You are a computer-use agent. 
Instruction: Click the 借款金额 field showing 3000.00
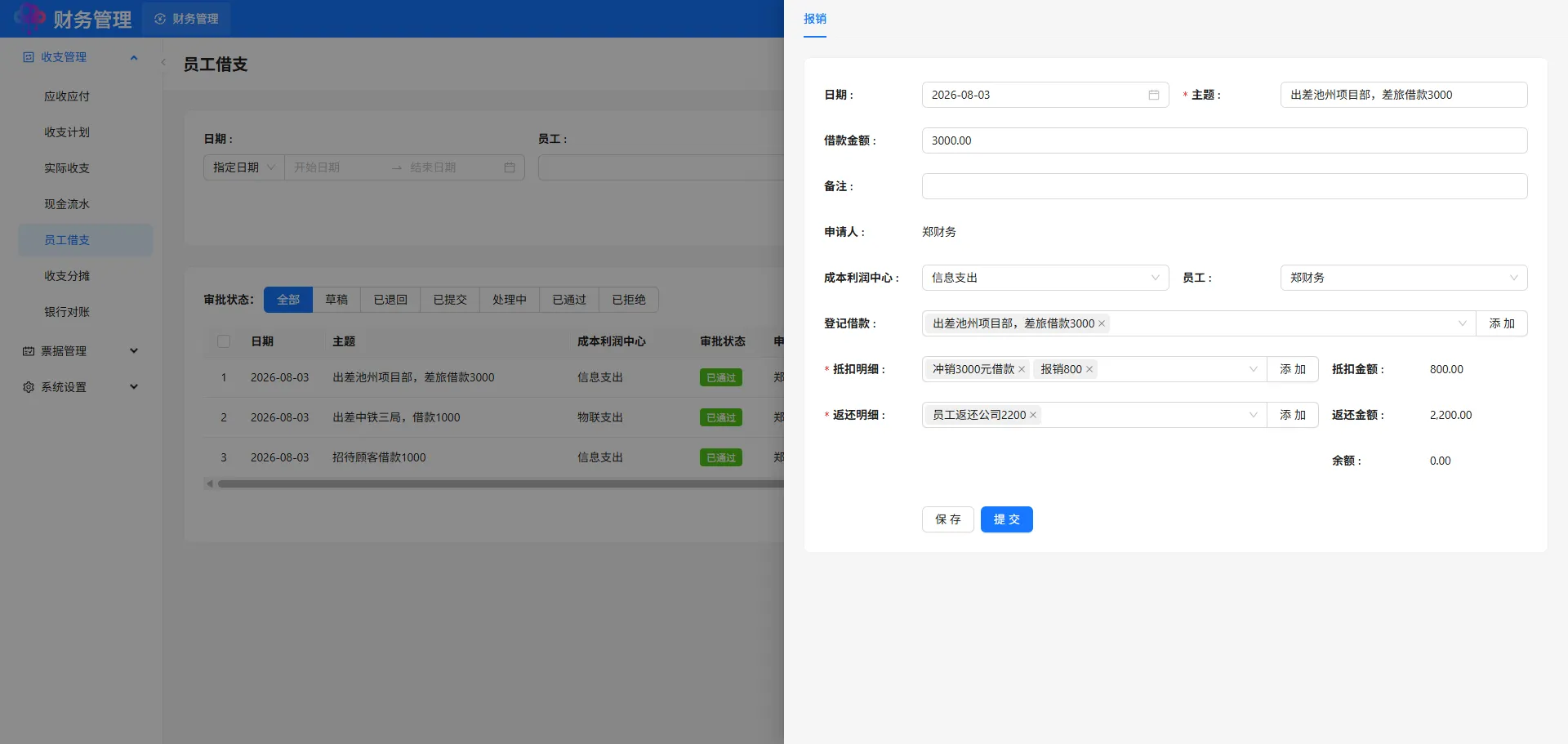click(1224, 140)
